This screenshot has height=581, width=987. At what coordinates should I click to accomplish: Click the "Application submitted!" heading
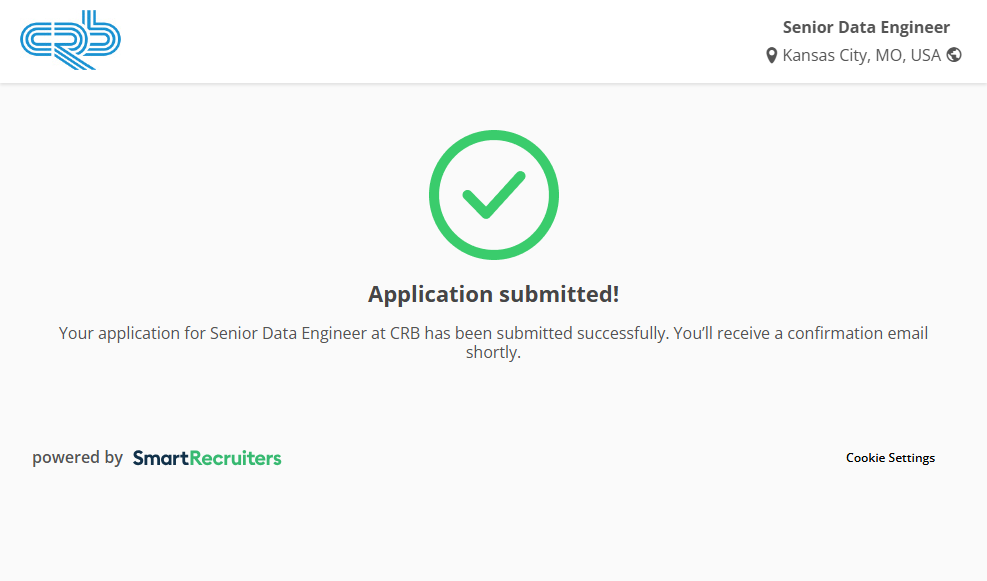(493, 294)
